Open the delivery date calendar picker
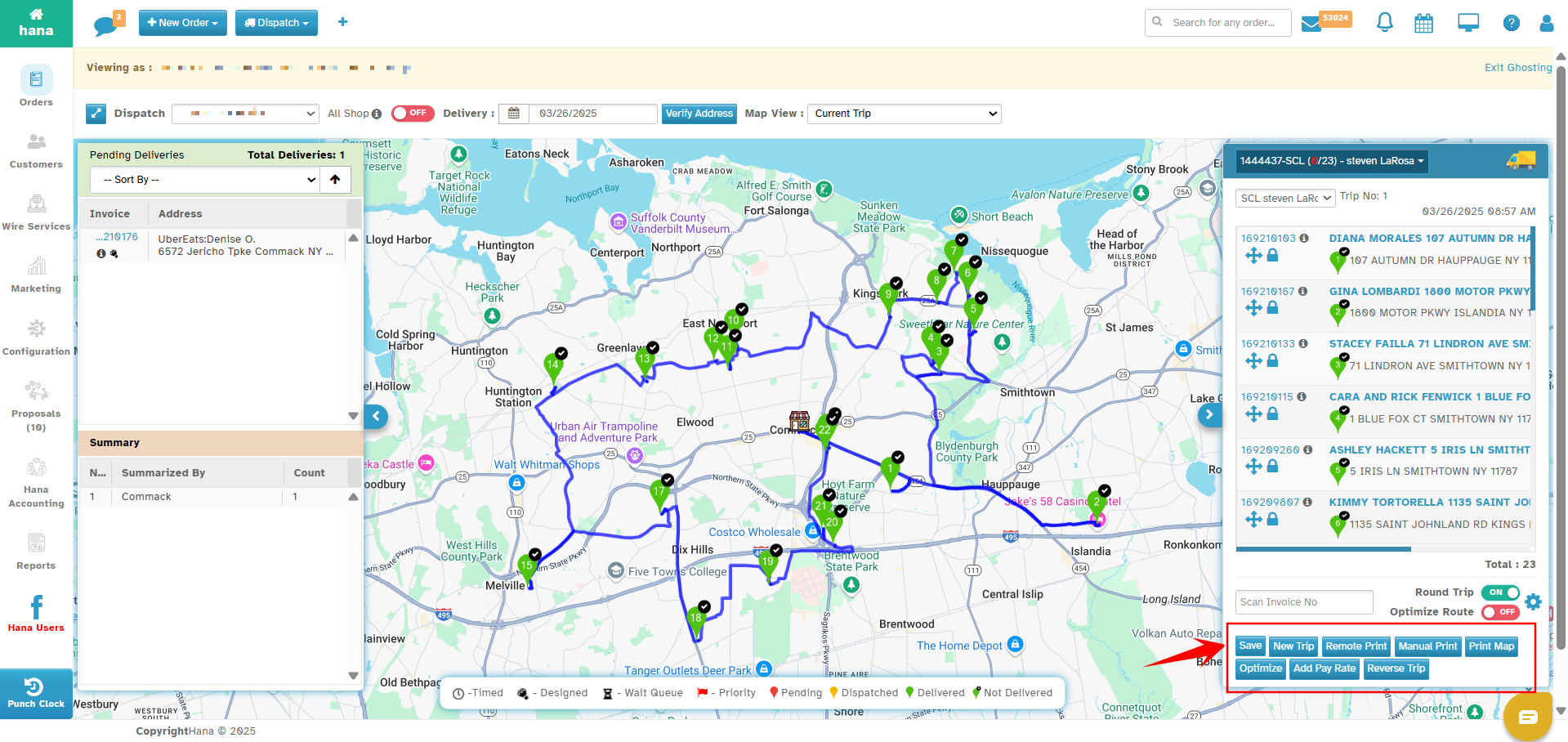The width and height of the screenshot is (1568, 742). 514,114
